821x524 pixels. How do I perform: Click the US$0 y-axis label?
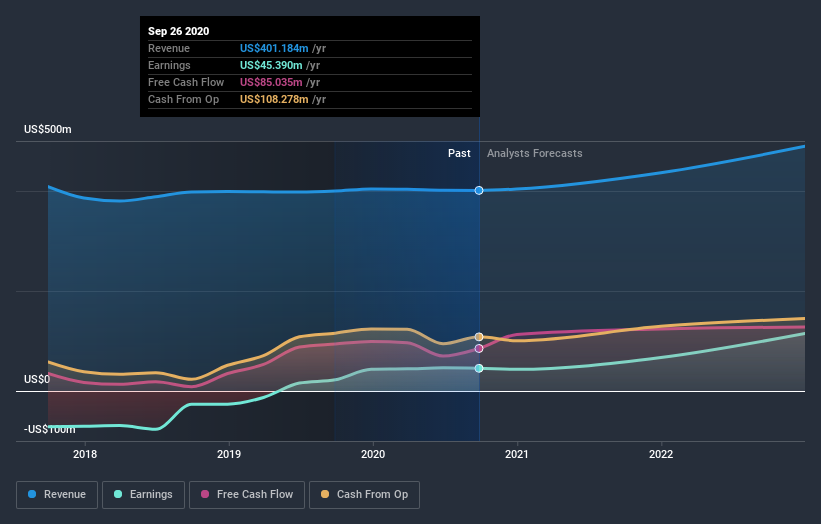tap(37, 379)
